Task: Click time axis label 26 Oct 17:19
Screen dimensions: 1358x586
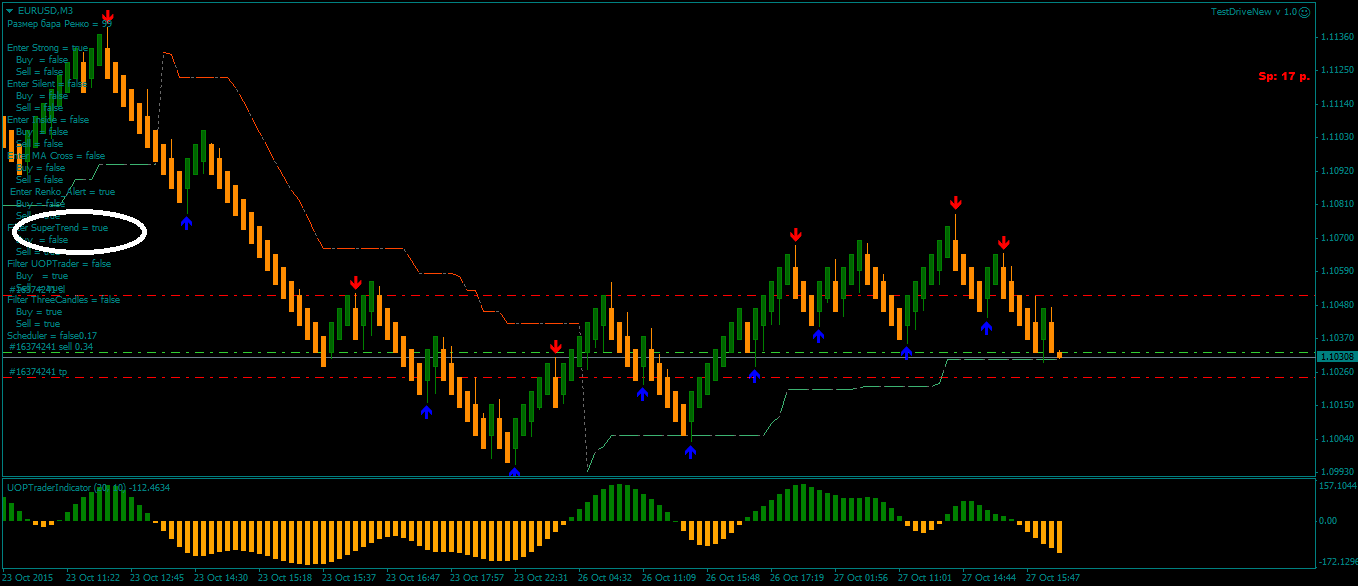Action: tap(797, 578)
